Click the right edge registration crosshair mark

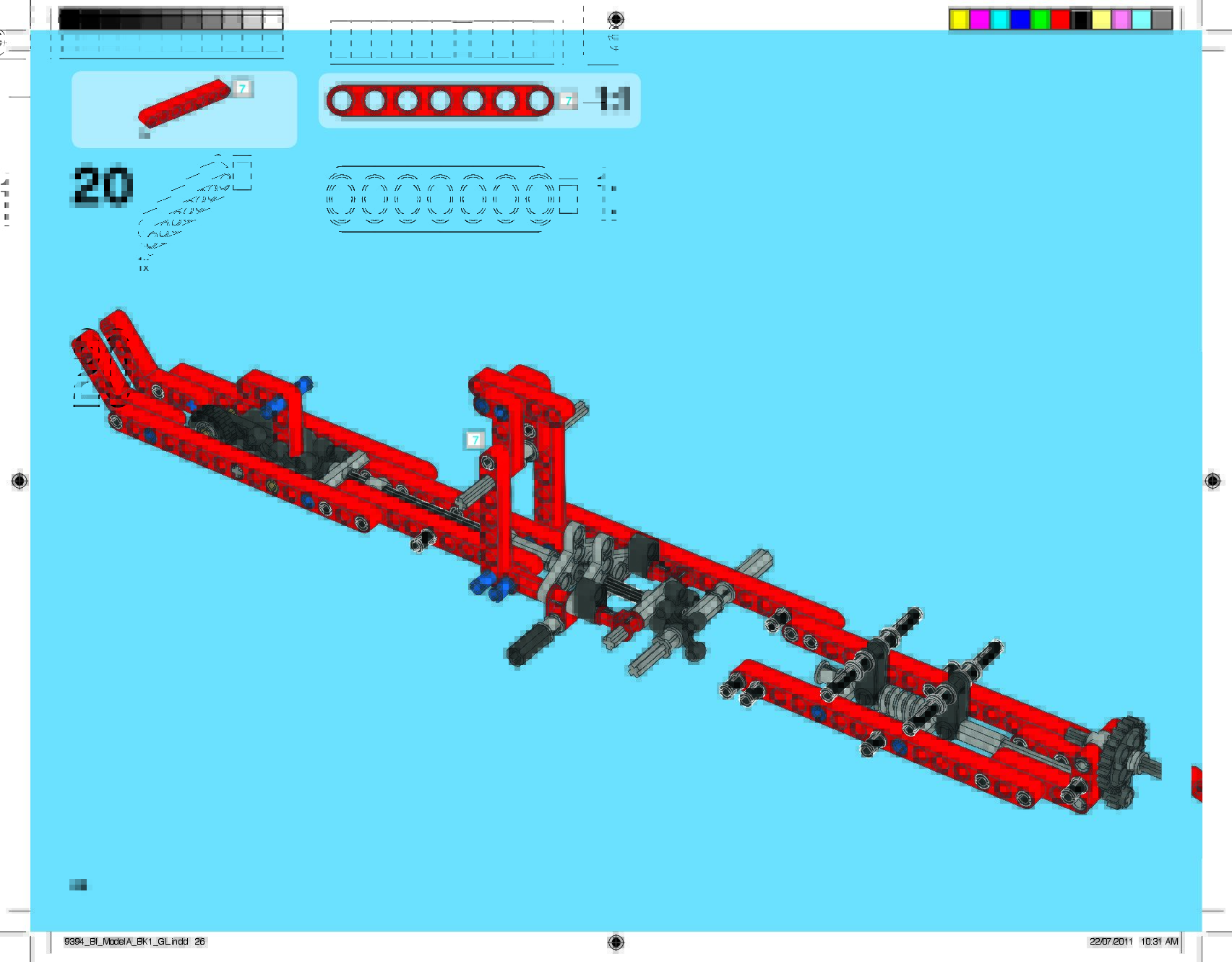1212,481
